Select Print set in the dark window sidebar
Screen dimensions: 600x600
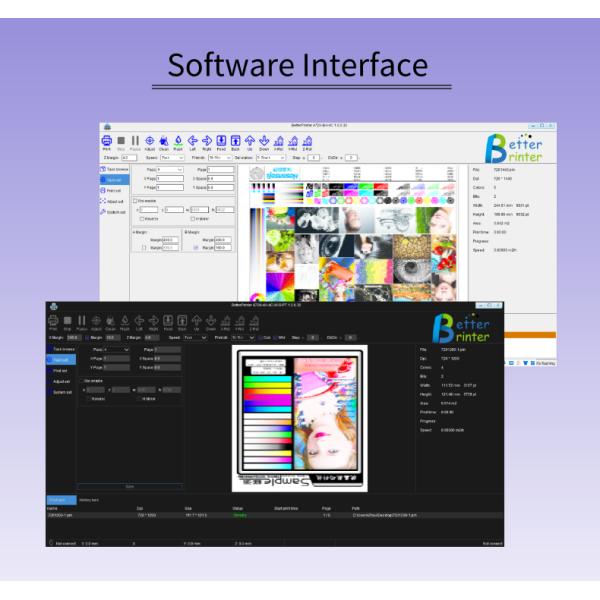(x=61, y=371)
